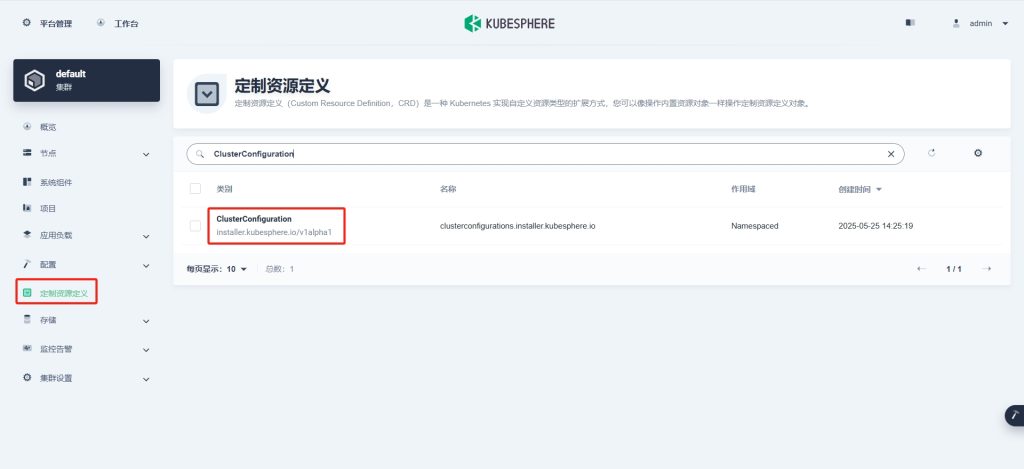Click the projects icon beside 项目

(x=27, y=208)
